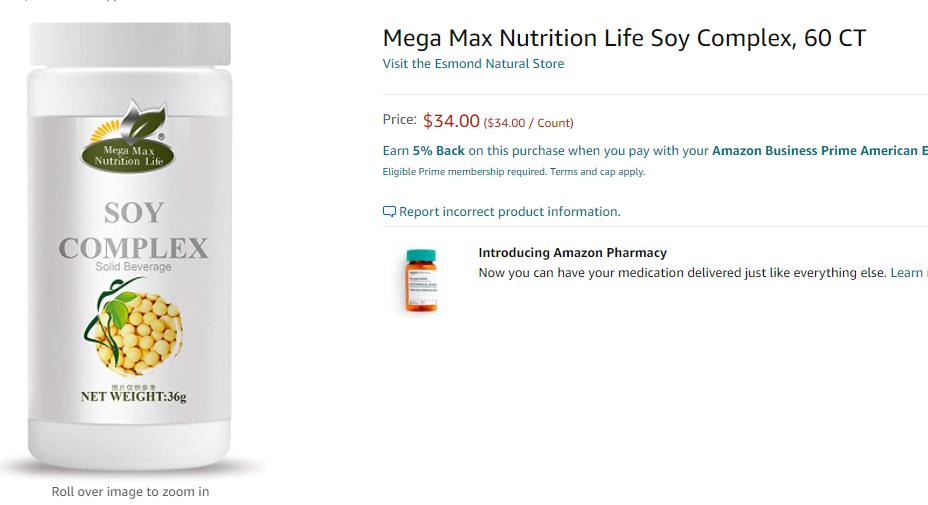Click the Eligible Prime membership required note
The image size is (928, 505).
[x=464, y=172]
